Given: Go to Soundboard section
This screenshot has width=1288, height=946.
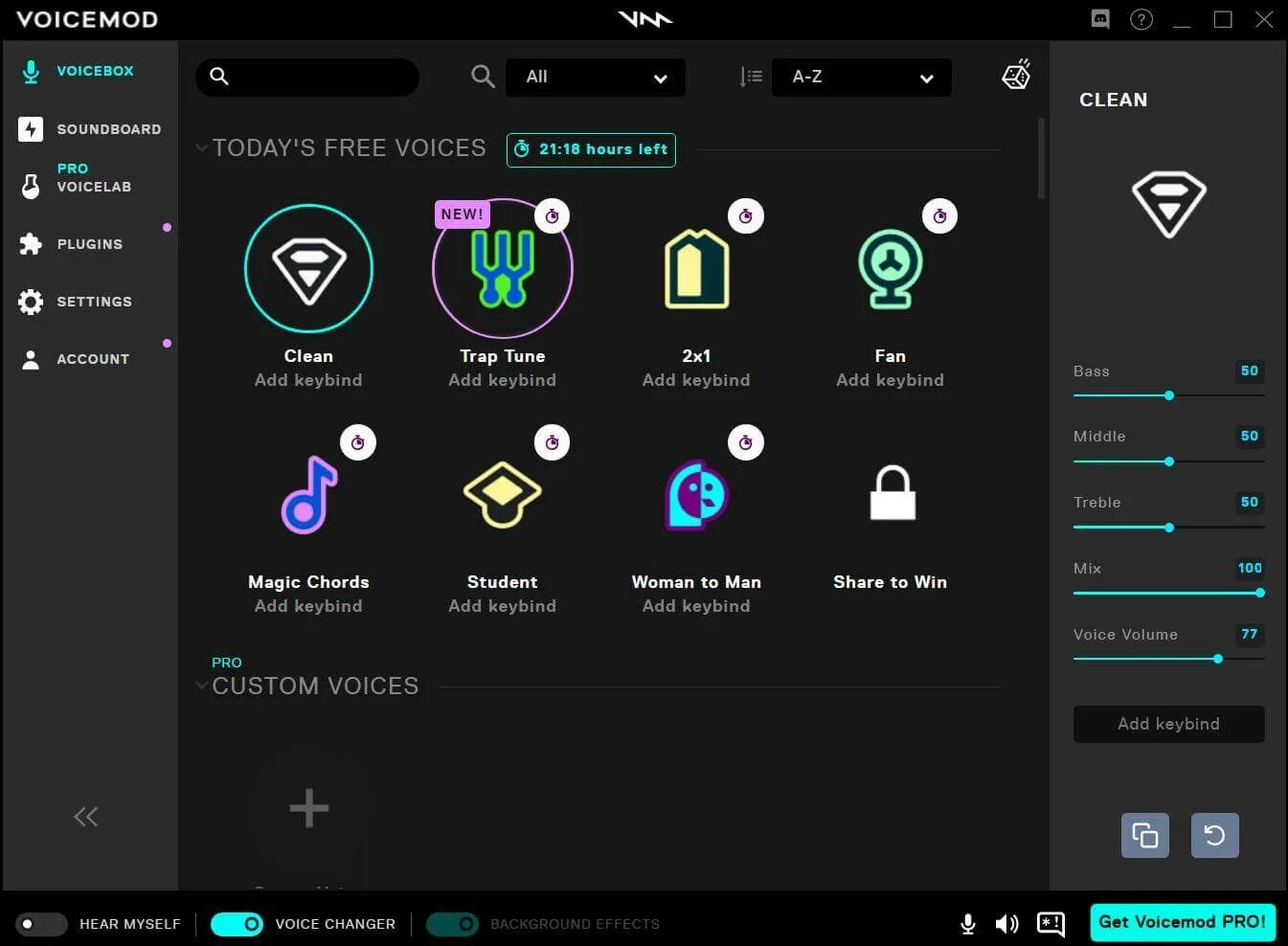Looking at the screenshot, I should coord(90,129).
